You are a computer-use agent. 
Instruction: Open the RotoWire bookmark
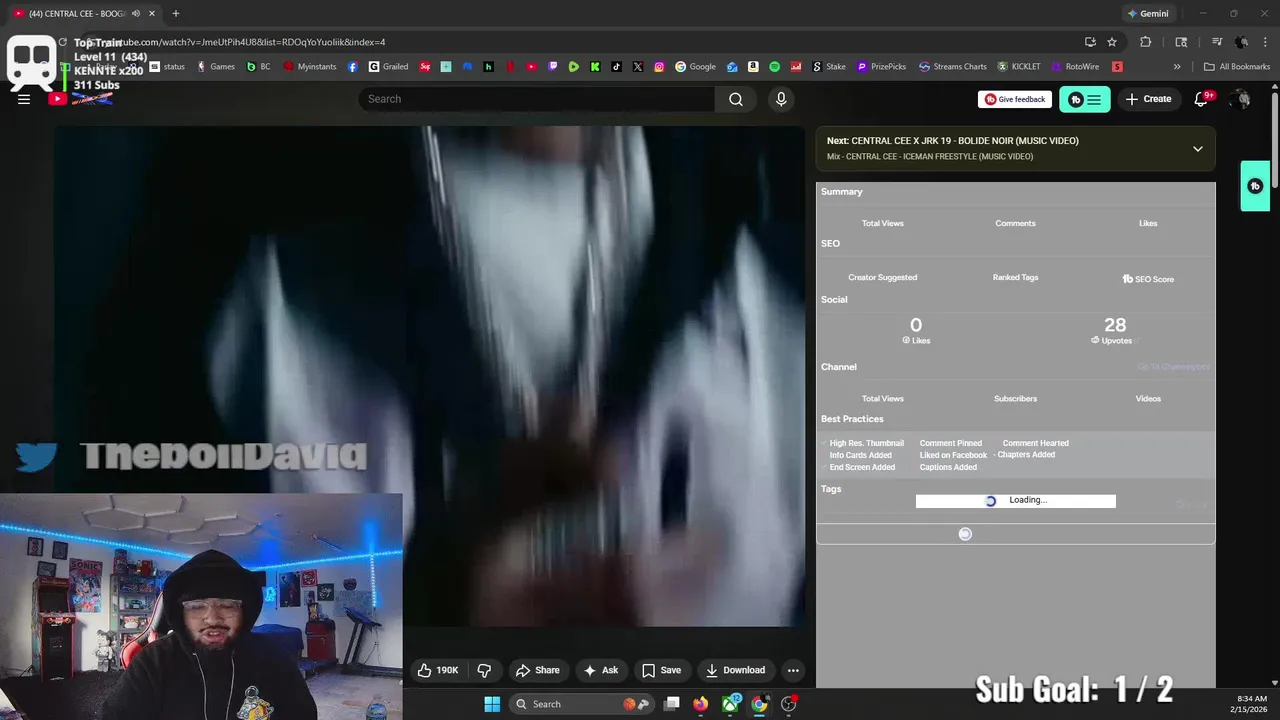(x=1075, y=67)
